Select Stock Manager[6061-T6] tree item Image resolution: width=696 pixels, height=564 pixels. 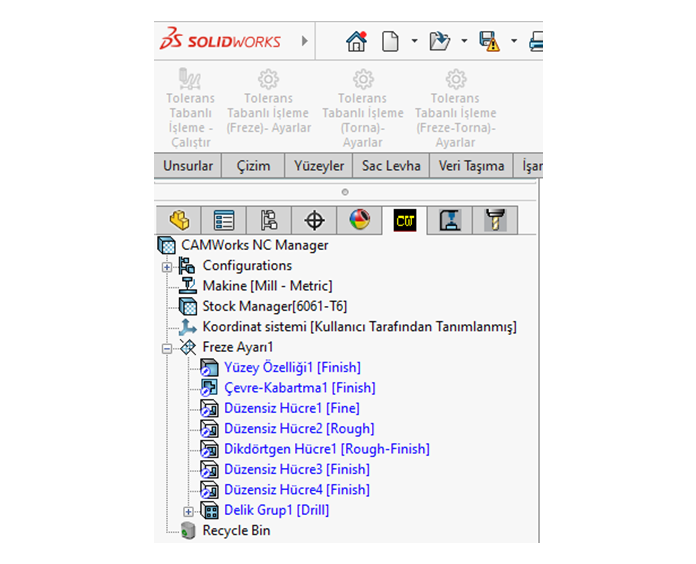(x=274, y=306)
